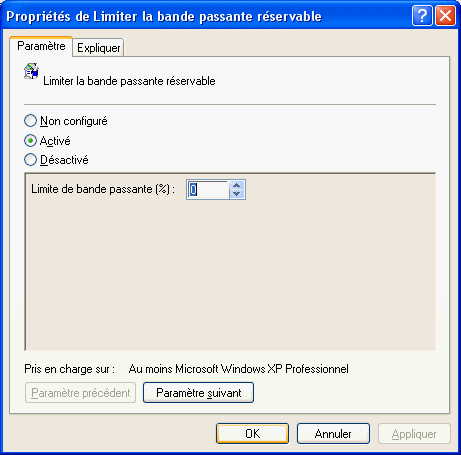
Task: Click the Limite de bande passante label
Action: click(103, 189)
